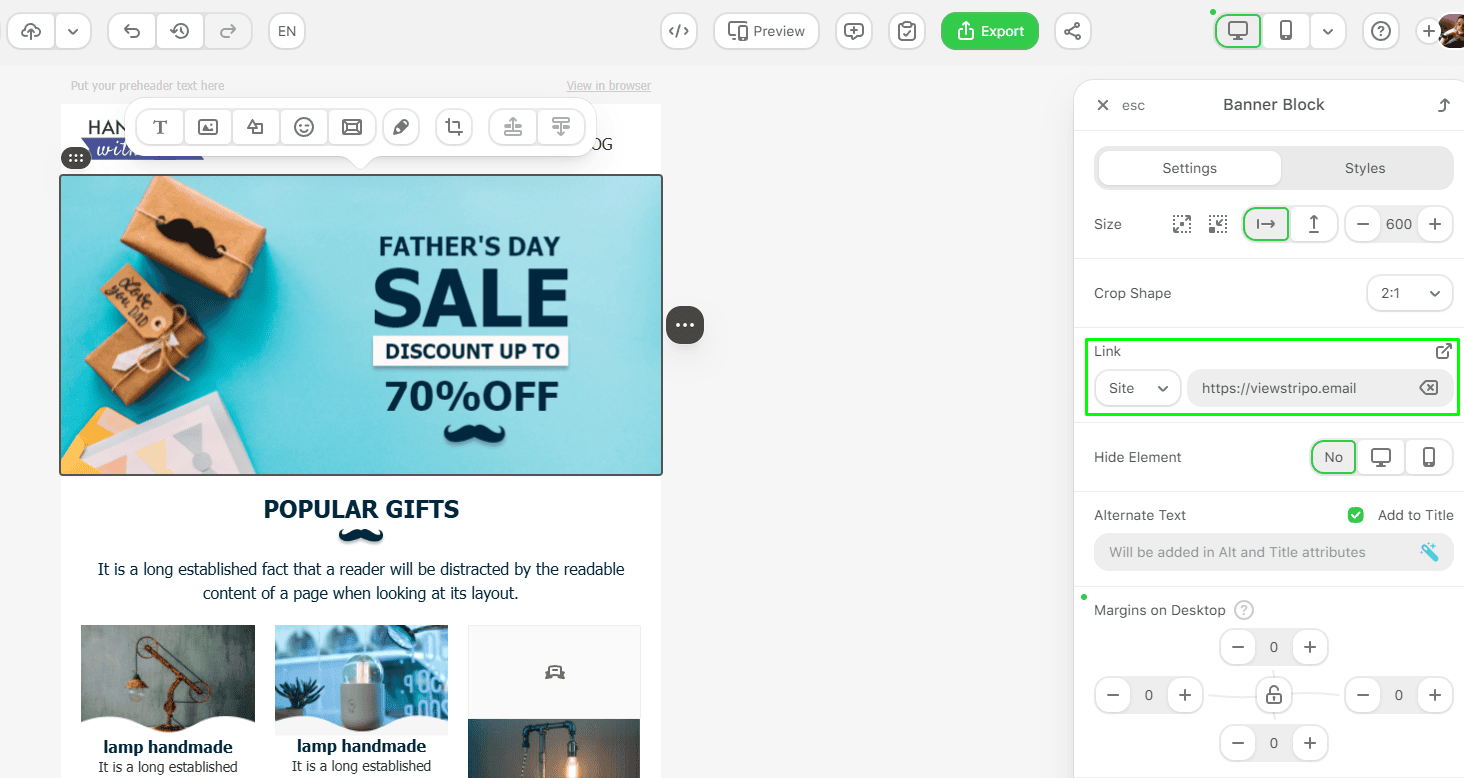Hide element on mobile

click(1429, 457)
